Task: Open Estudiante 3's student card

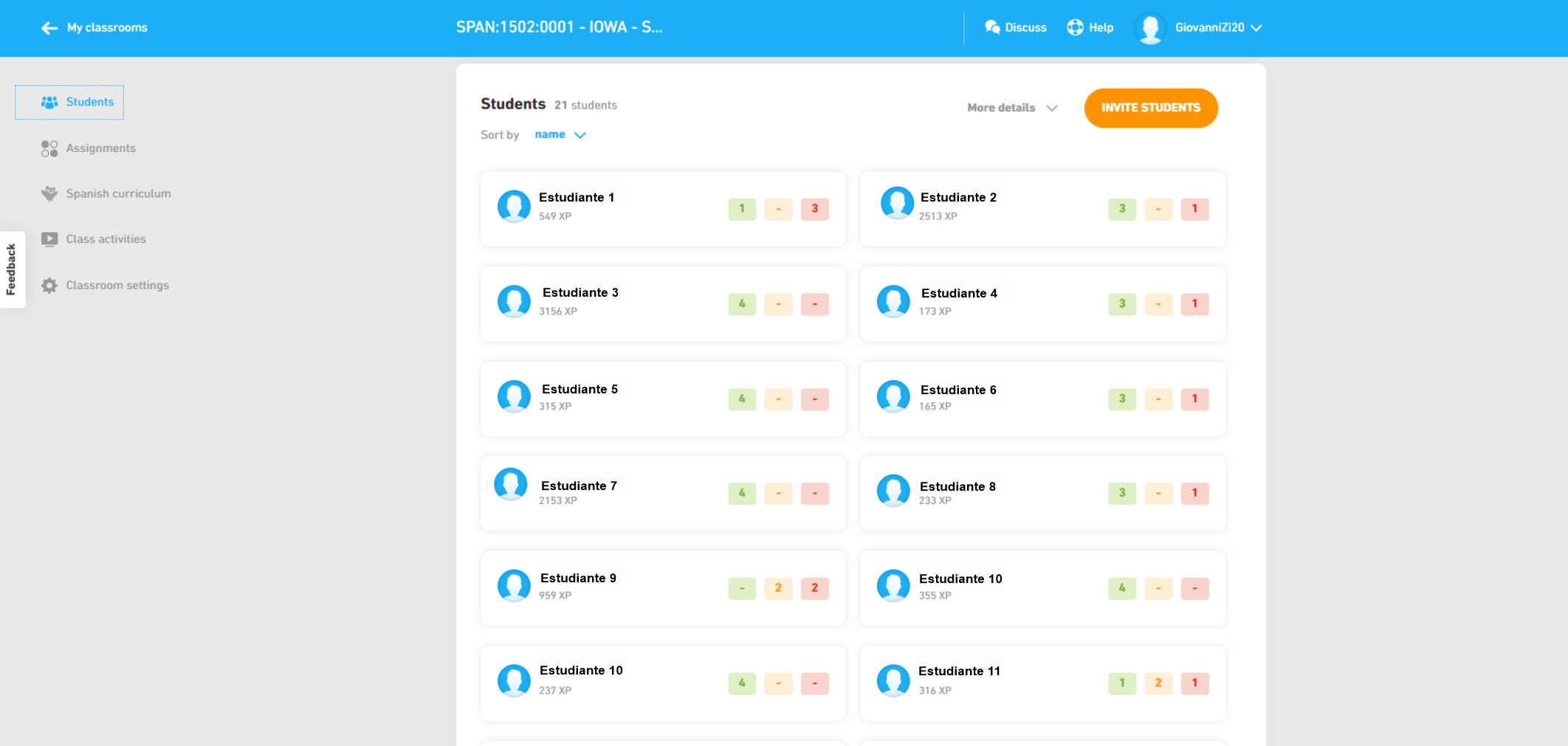Action: tap(627, 303)
